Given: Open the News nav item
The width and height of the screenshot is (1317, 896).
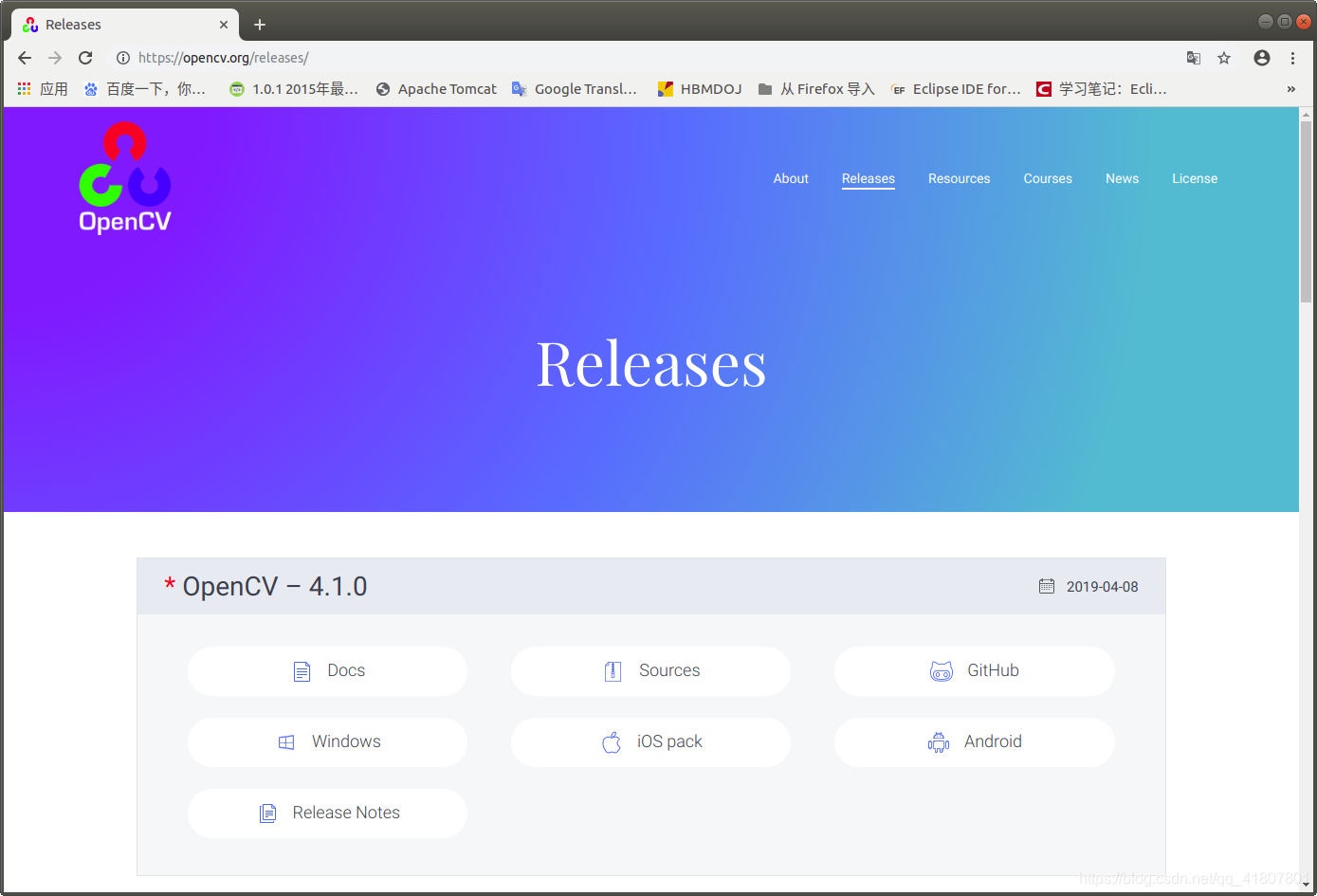Looking at the screenshot, I should click(x=1122, y=178).
